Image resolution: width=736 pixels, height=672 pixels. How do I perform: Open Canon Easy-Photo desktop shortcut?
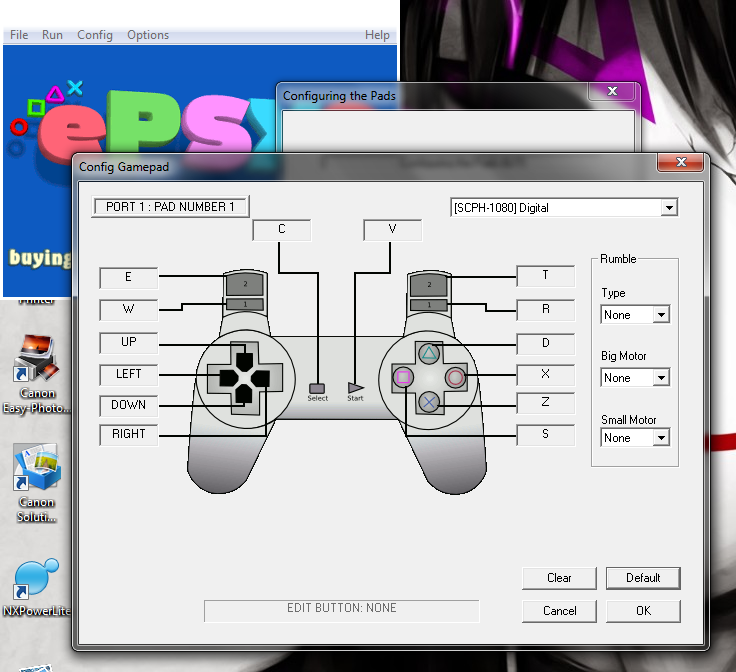coord(36,374)
